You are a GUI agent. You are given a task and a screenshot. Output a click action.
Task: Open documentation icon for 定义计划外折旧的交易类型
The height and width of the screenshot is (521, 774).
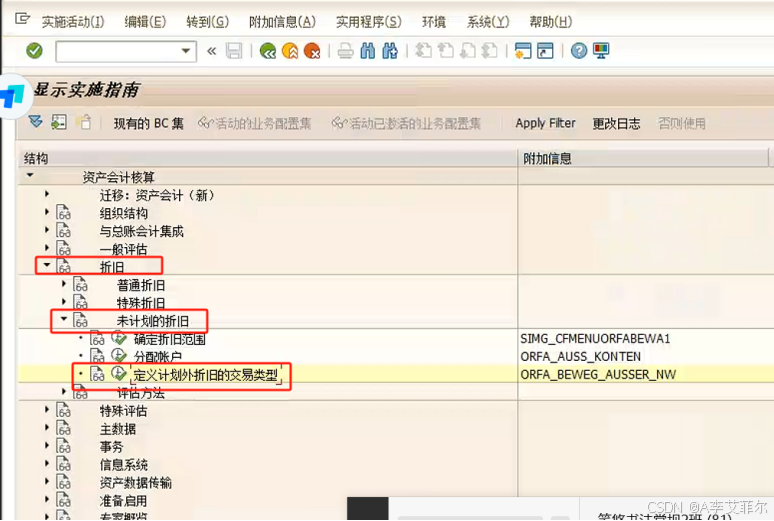[x=97, y=374]
